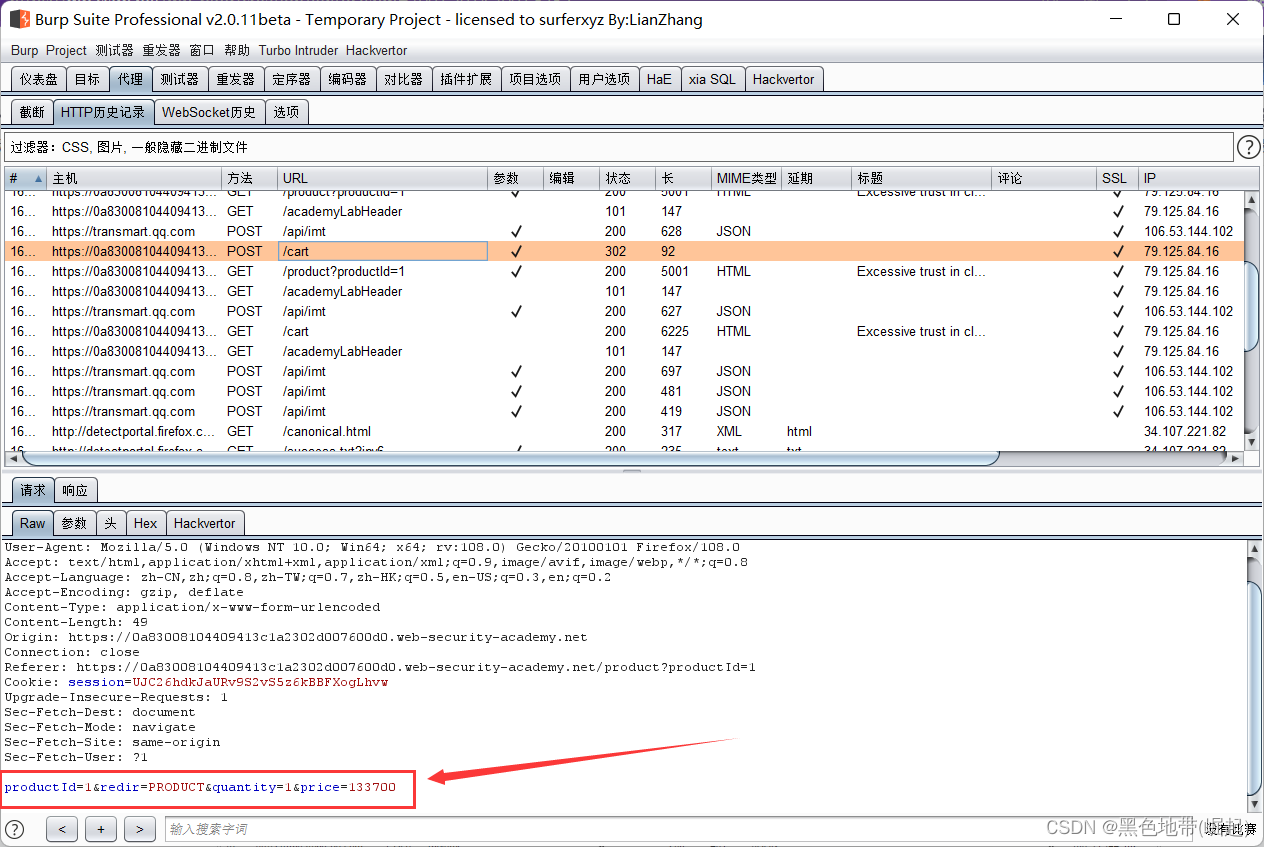The image size is (1264, 847).
Task: Switch to the 测试器 main tab
Action: (x=179, y=79)
